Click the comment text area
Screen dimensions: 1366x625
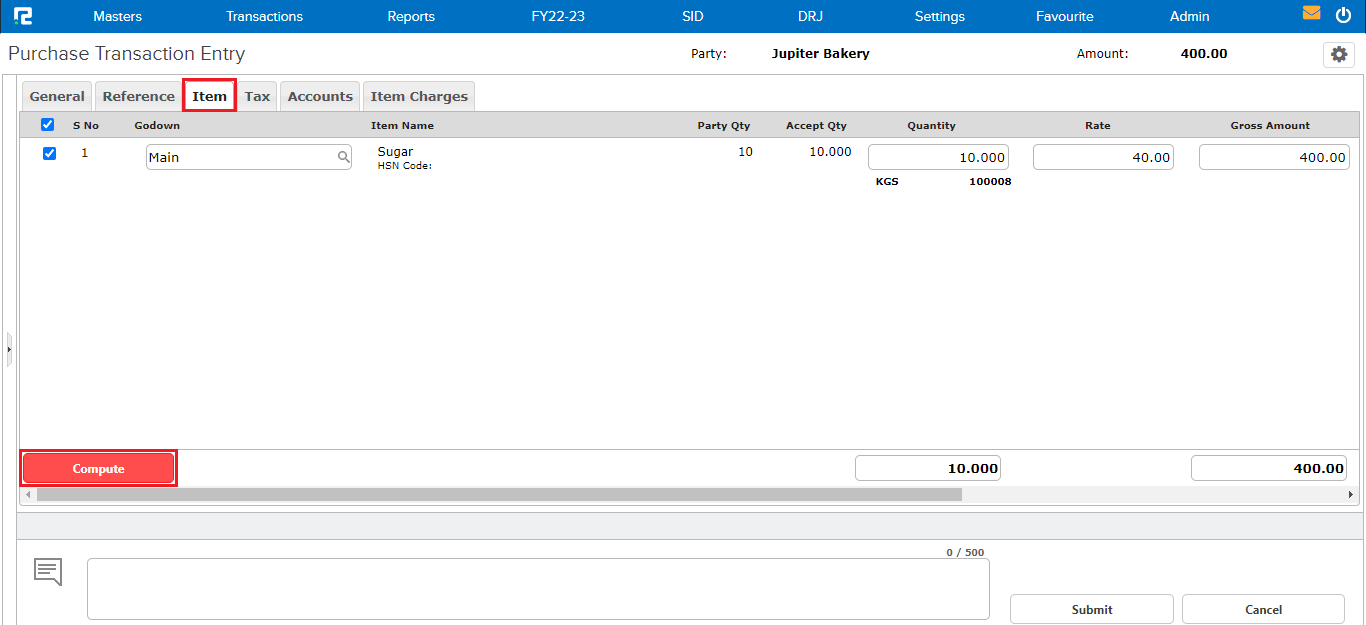(x=538, y=588)
